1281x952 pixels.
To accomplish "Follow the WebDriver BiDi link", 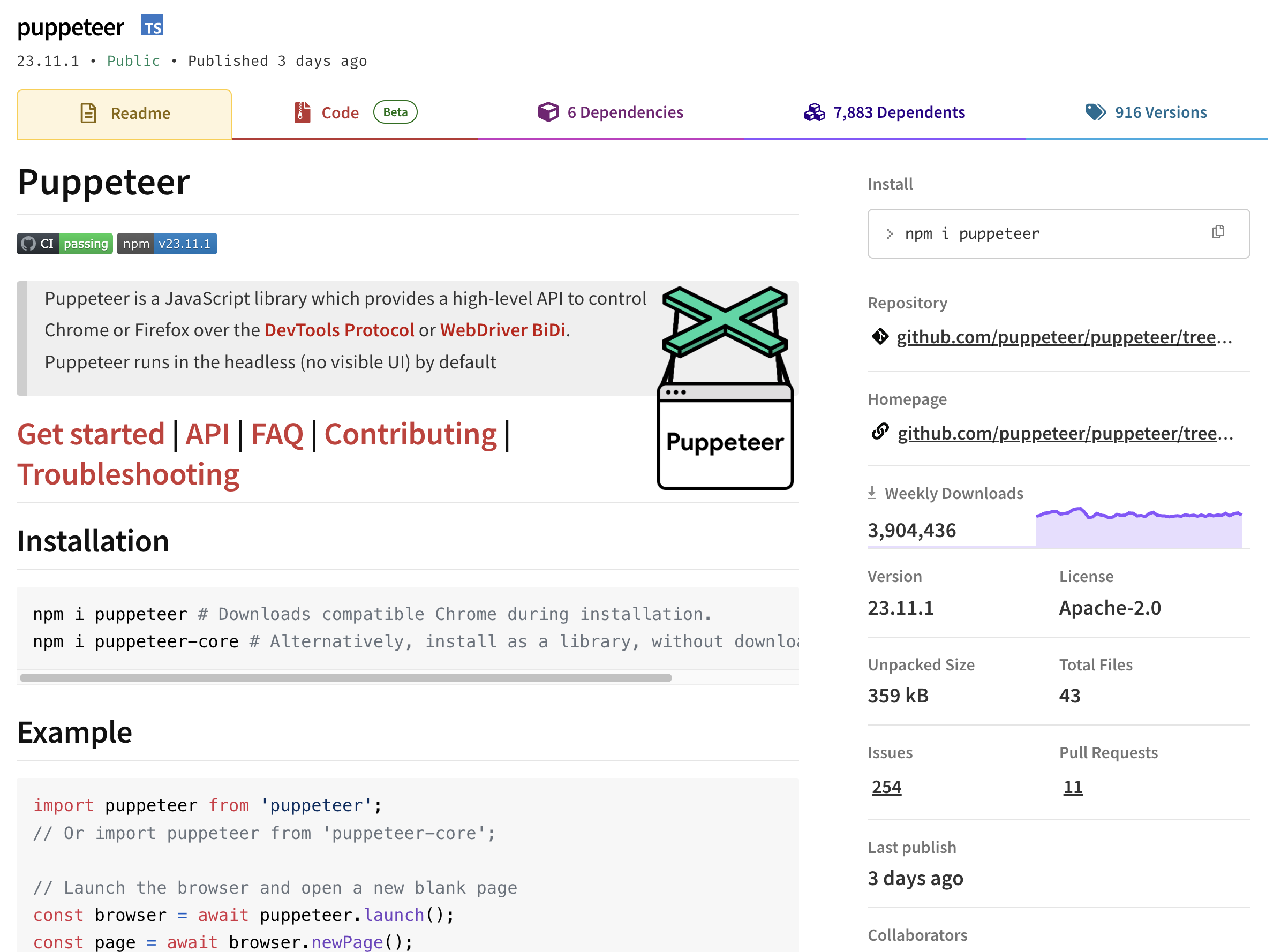I will point(502,330).
